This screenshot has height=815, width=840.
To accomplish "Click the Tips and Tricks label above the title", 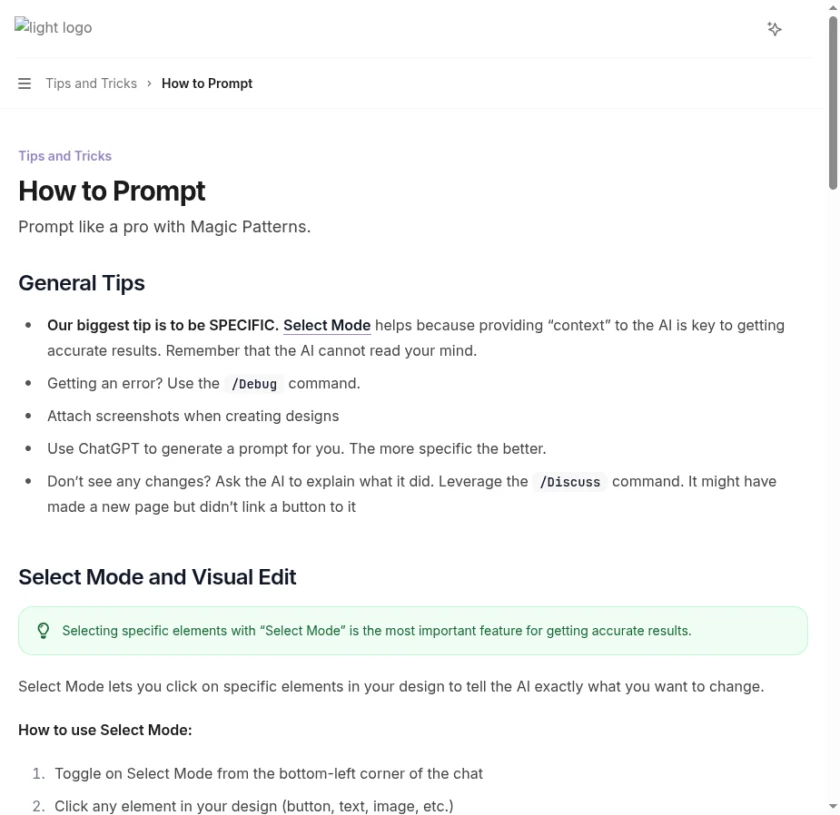I will [x=64, y=155].
